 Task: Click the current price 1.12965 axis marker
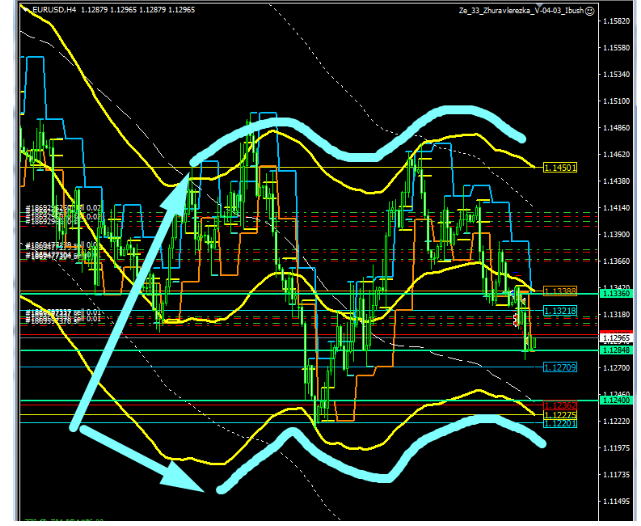[x=616, y=338]
